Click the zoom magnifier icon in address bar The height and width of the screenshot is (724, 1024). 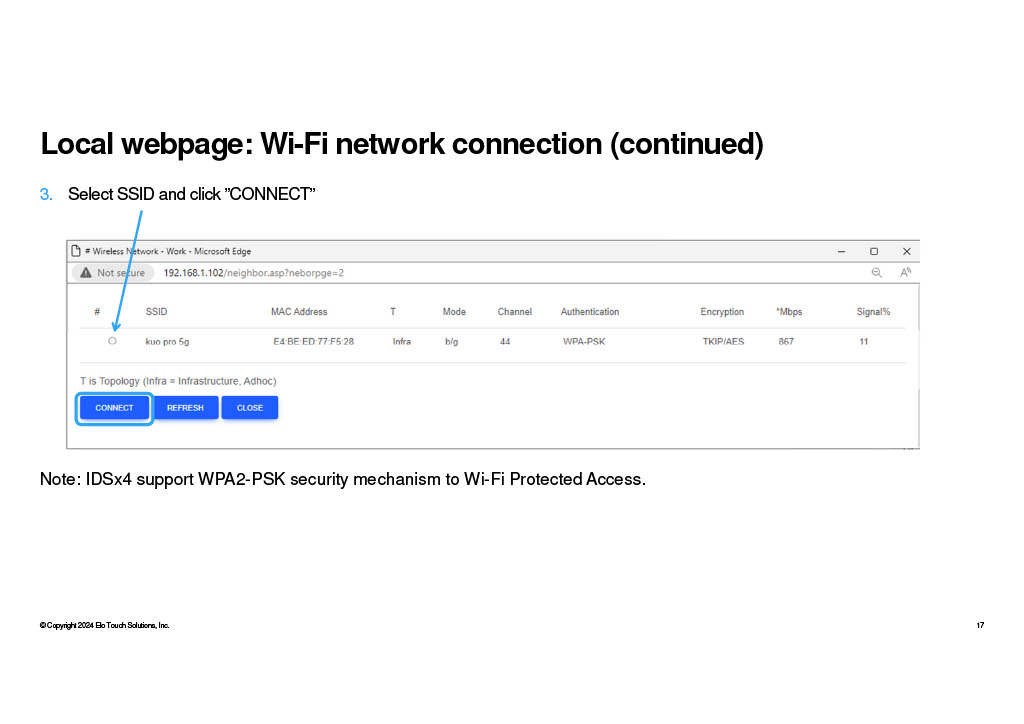876,273
